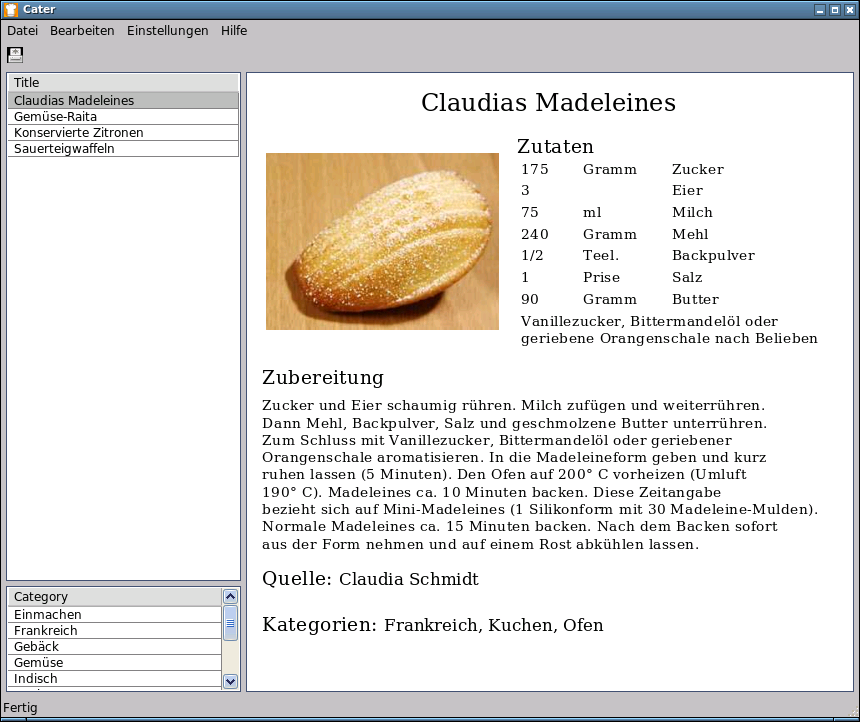Open the Bearbeiten menu
860x722 pixels.
tap(82, 31)
